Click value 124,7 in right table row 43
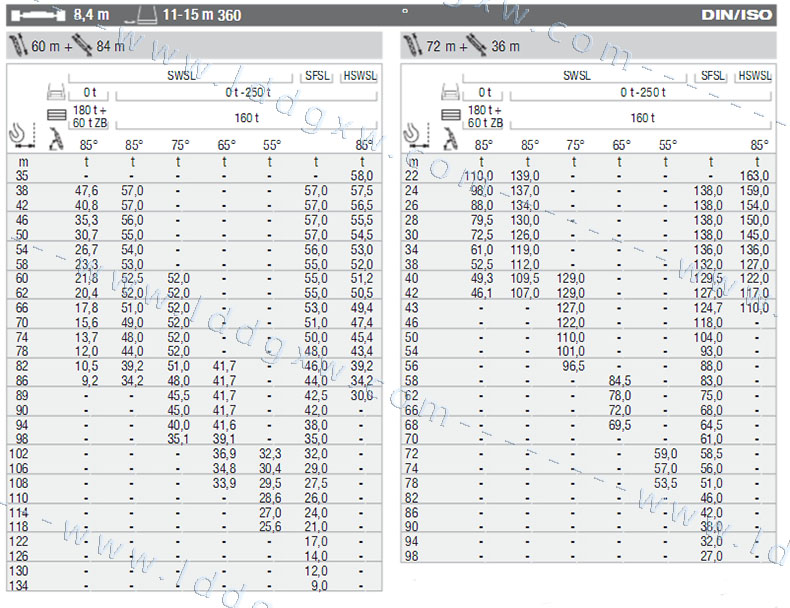 (x=708, y=308)
